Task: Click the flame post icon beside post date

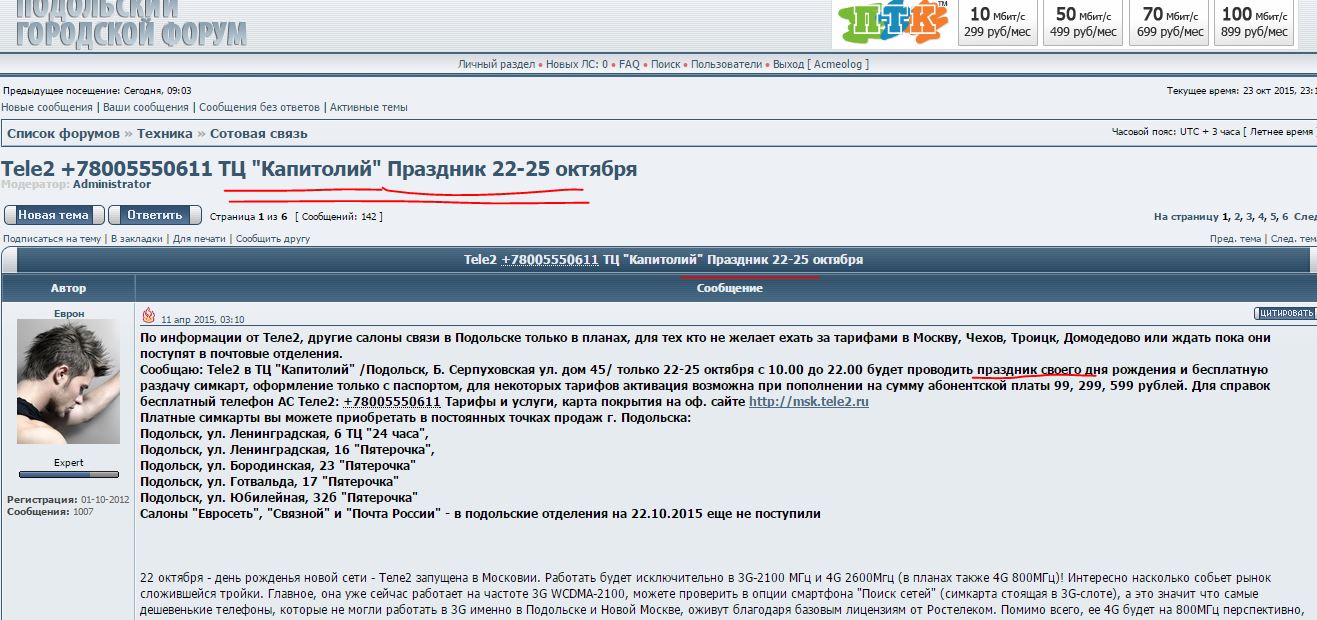Action: 148,316
